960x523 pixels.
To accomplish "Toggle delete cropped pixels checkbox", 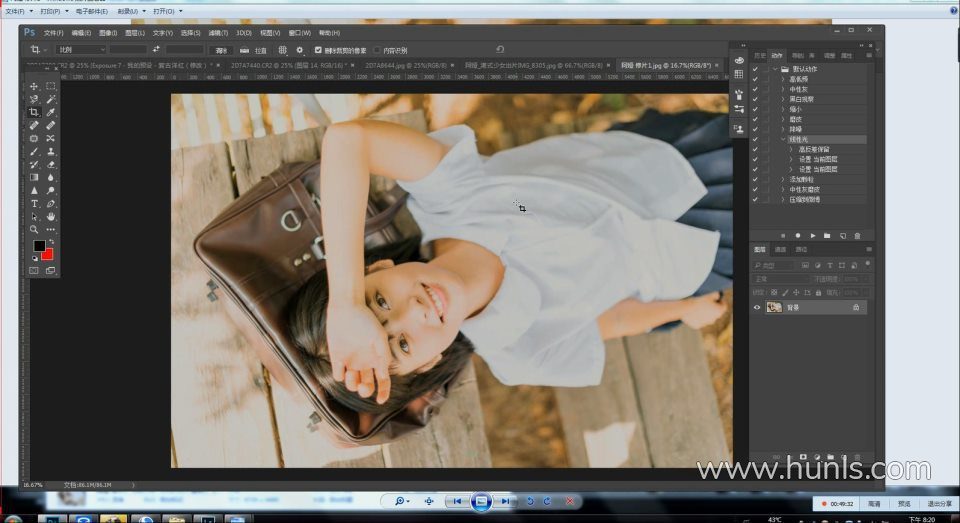I will pos(318,50).
